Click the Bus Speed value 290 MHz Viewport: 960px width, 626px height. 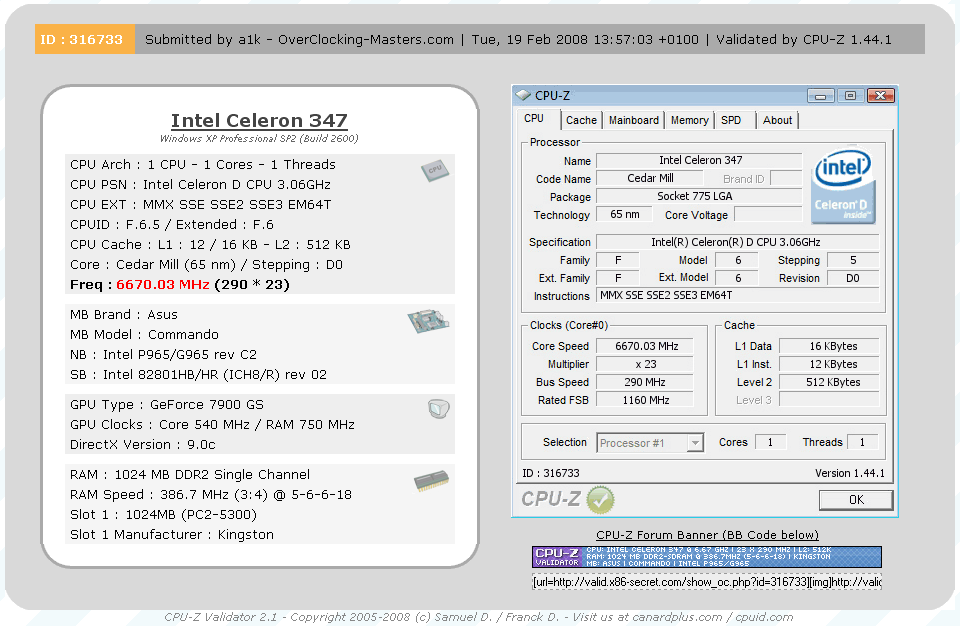[x=645, y=382]
